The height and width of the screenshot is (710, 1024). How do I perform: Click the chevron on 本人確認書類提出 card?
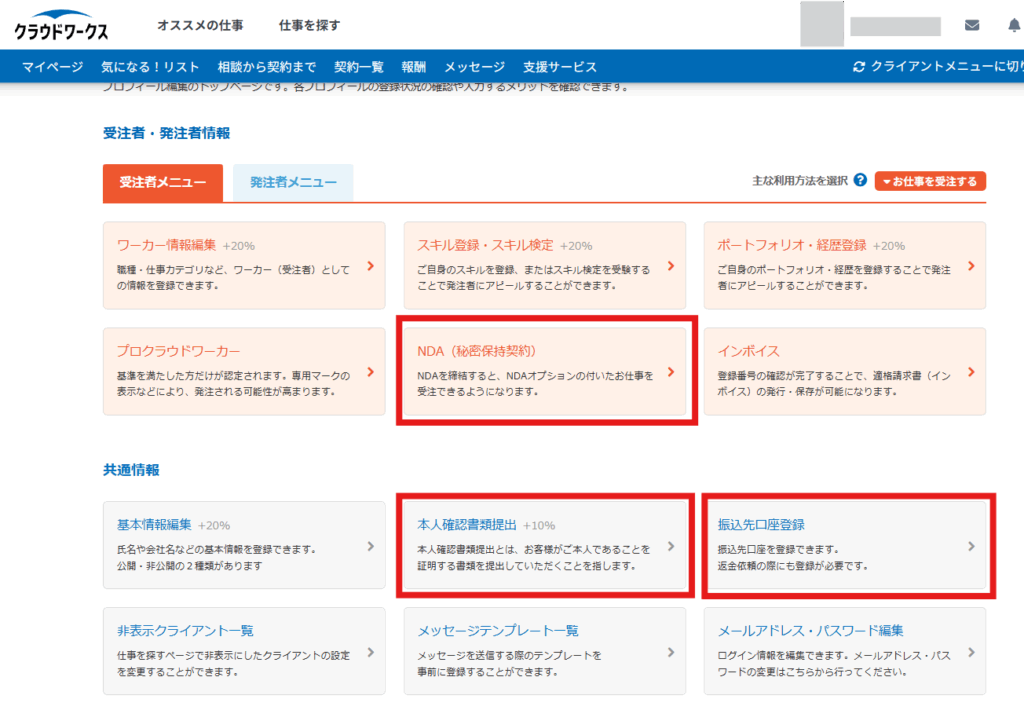pyautogui.click(x=671, y=546)
